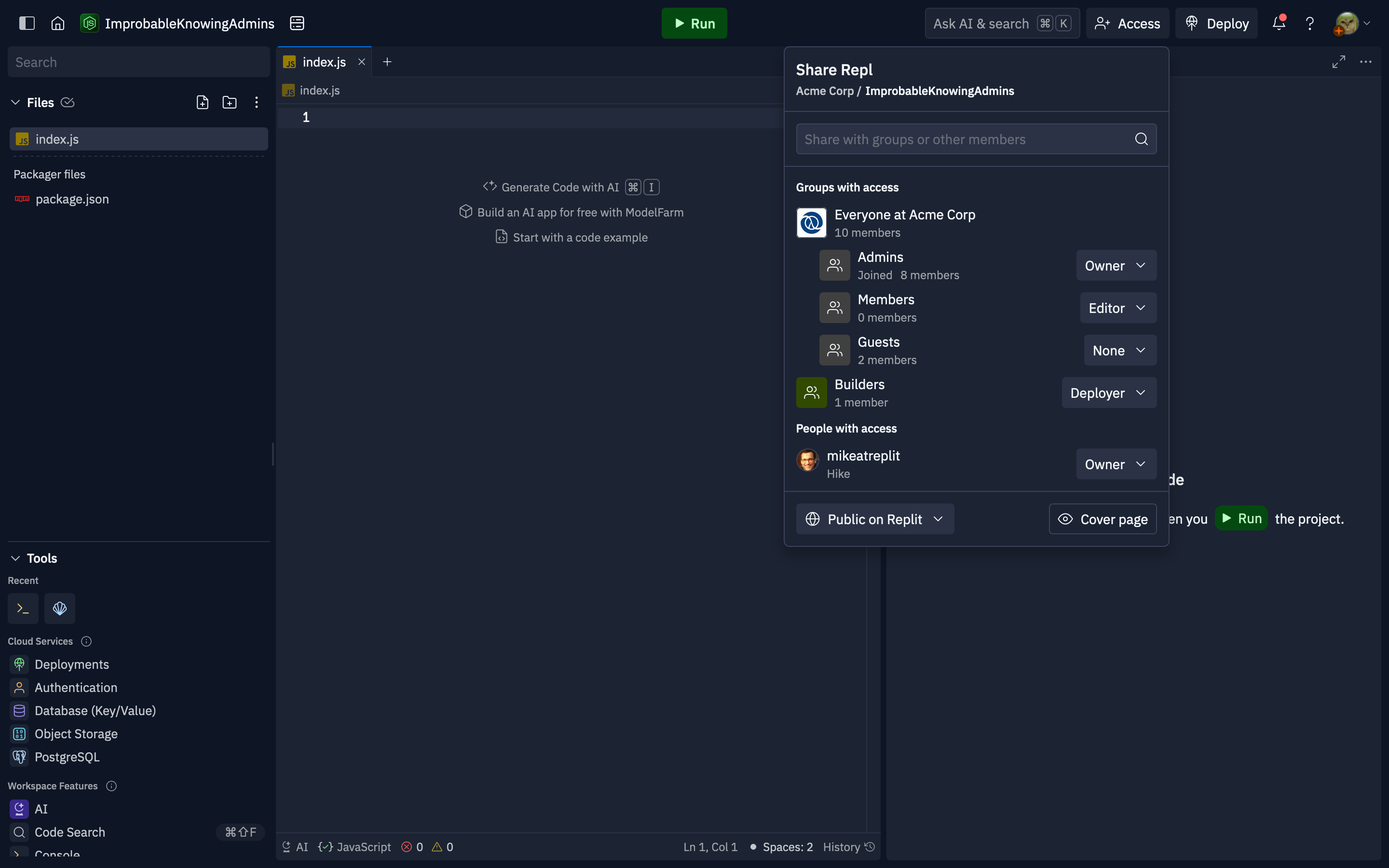This screenshot has height=868, width=1389.
Task: Open the Access sharing button
Action: [1127, 23]
